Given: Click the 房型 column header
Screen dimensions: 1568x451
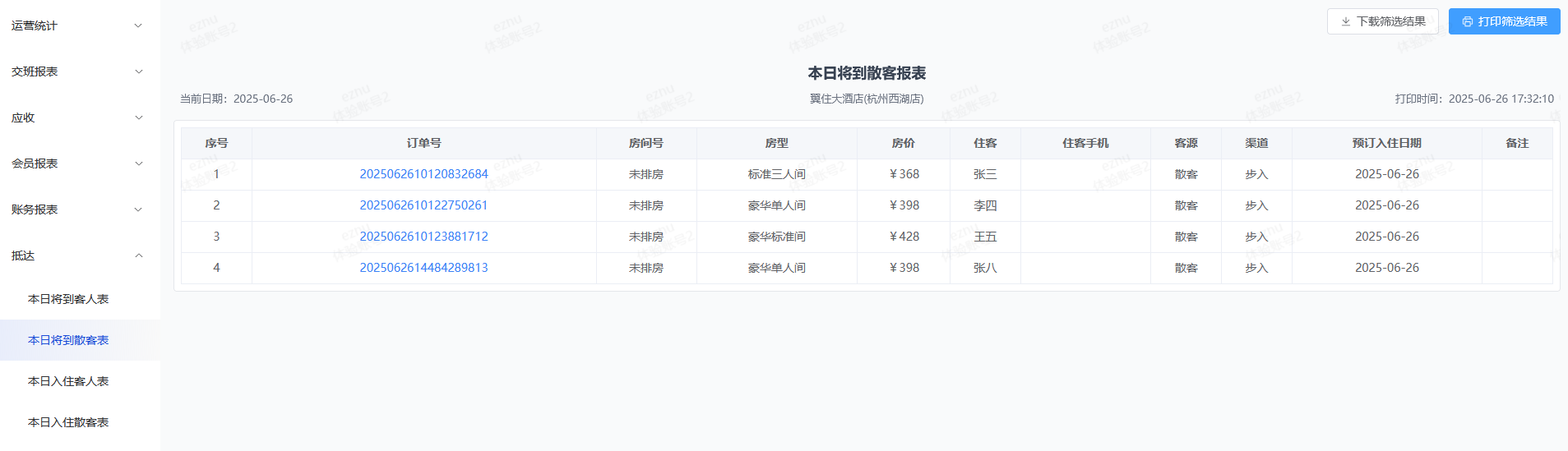Looking at the screenshot, I should [x=776, y=143].
